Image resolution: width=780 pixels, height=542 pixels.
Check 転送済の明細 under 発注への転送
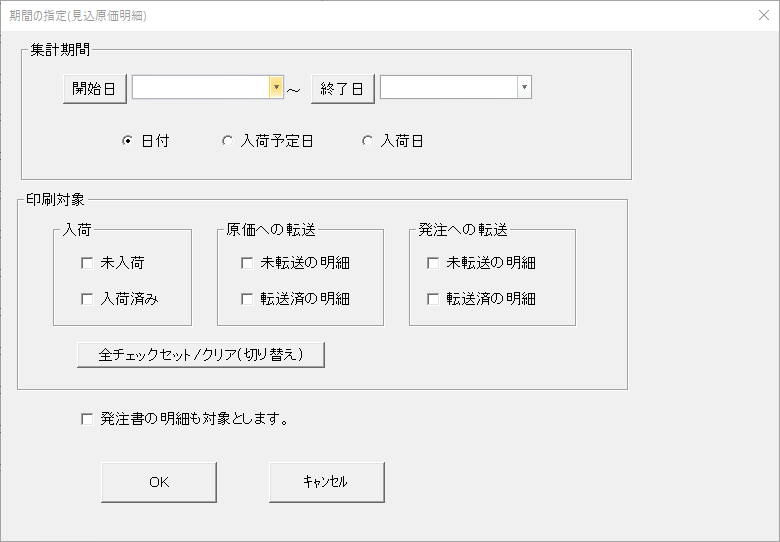(x=433, y=298)
